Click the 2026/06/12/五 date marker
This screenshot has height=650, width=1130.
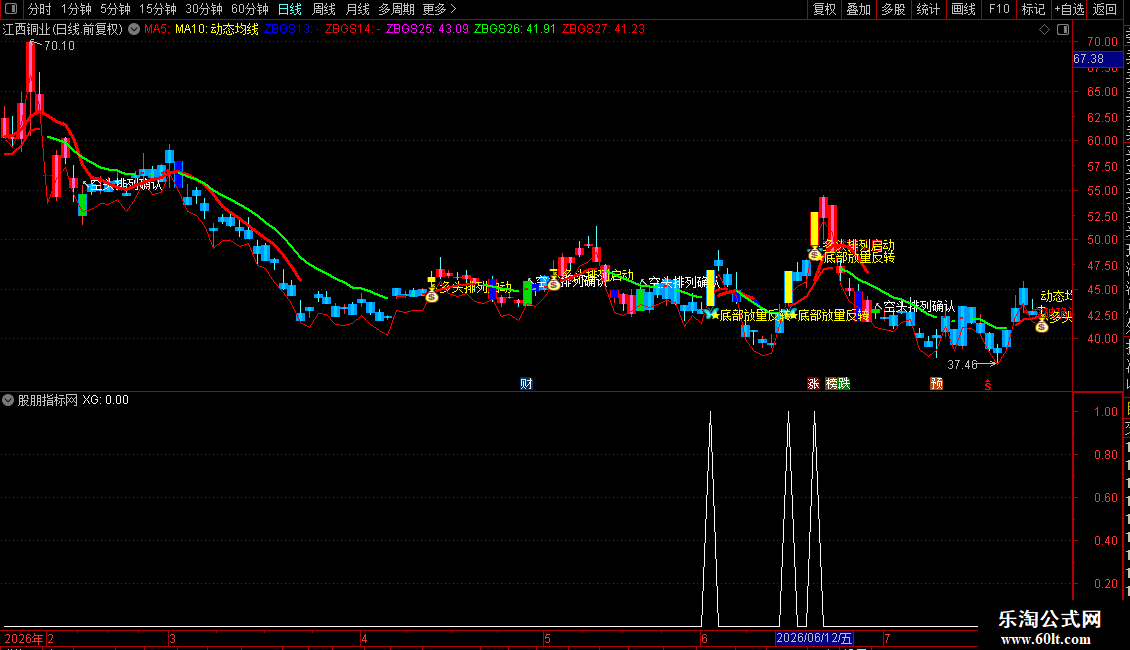(814, 638)
